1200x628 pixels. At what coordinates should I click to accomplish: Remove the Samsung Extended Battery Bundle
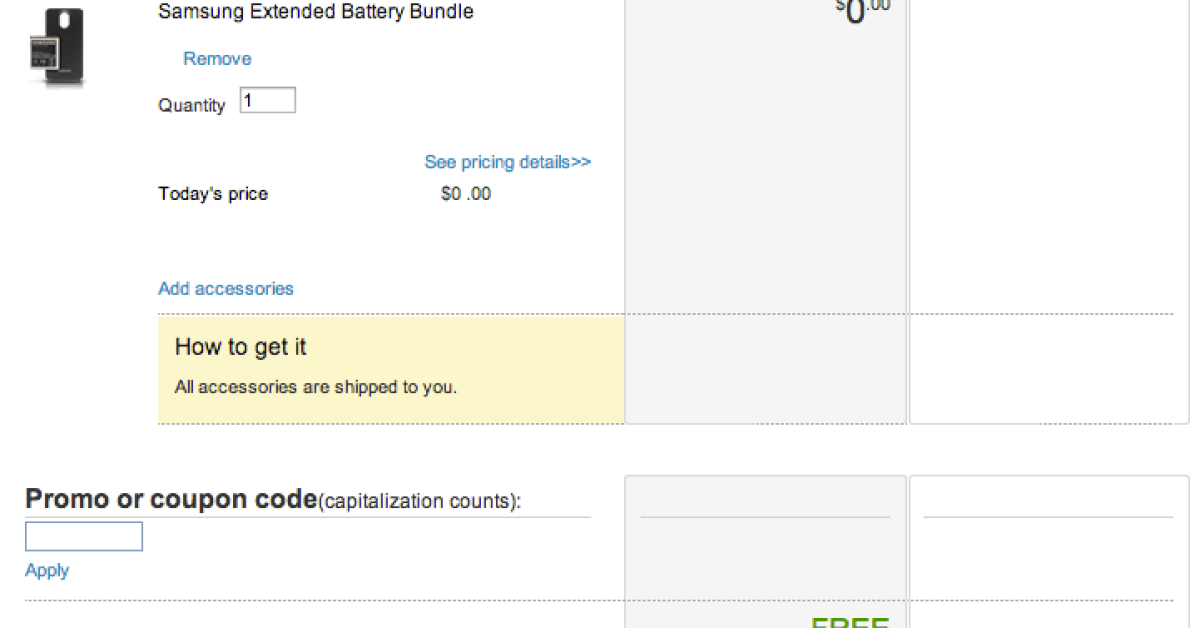tap(217, 59)
